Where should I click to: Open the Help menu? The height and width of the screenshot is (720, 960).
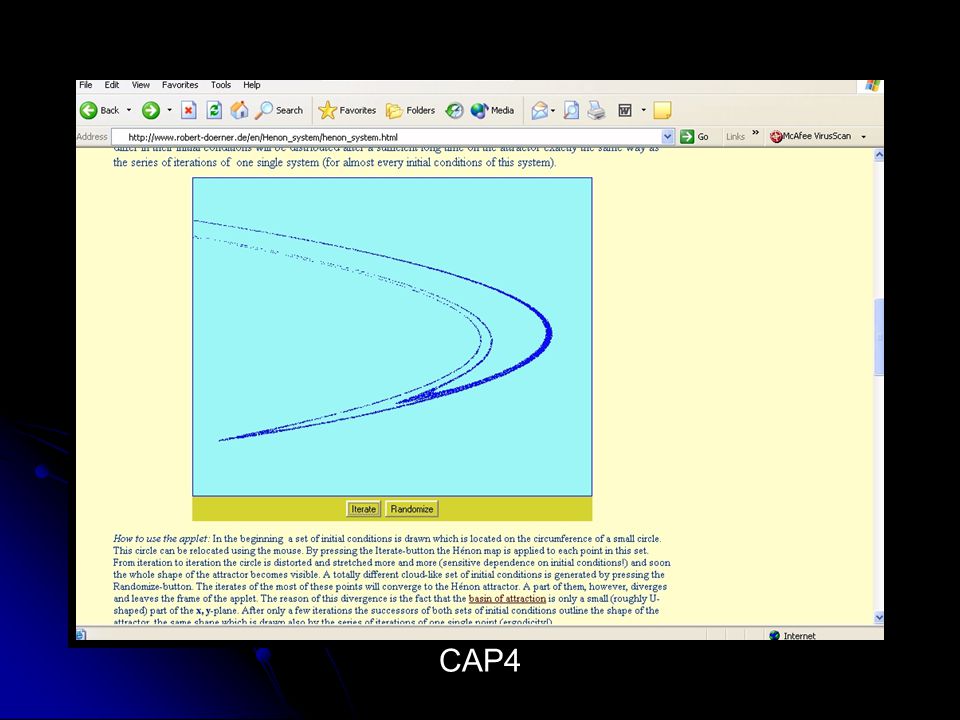click(252, 85)
